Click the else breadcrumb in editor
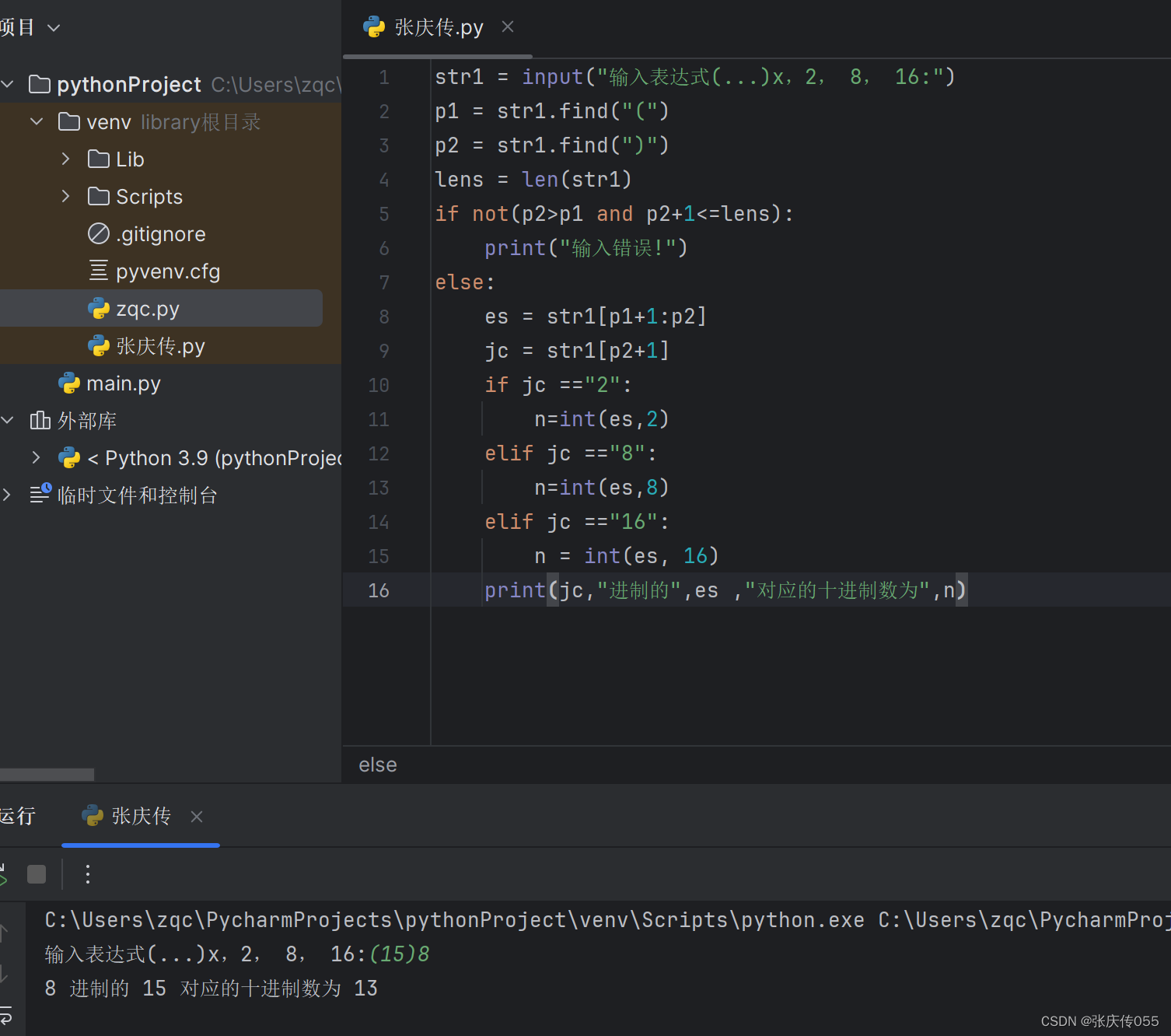1171x1036 pixels. [378, 765]
